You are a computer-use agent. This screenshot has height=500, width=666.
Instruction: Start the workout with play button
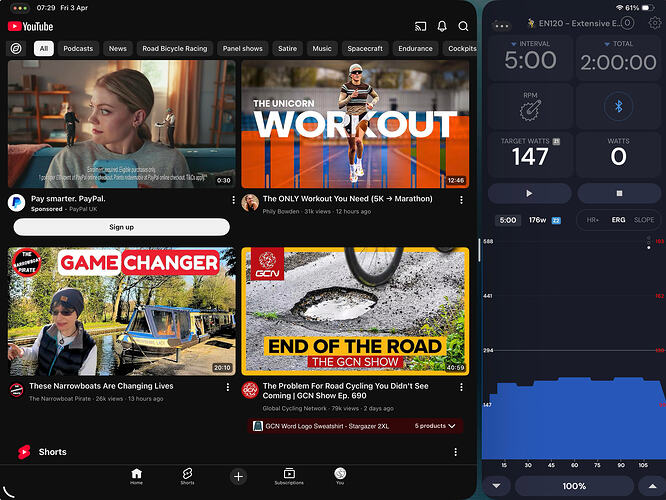click(x=529, y=193)
